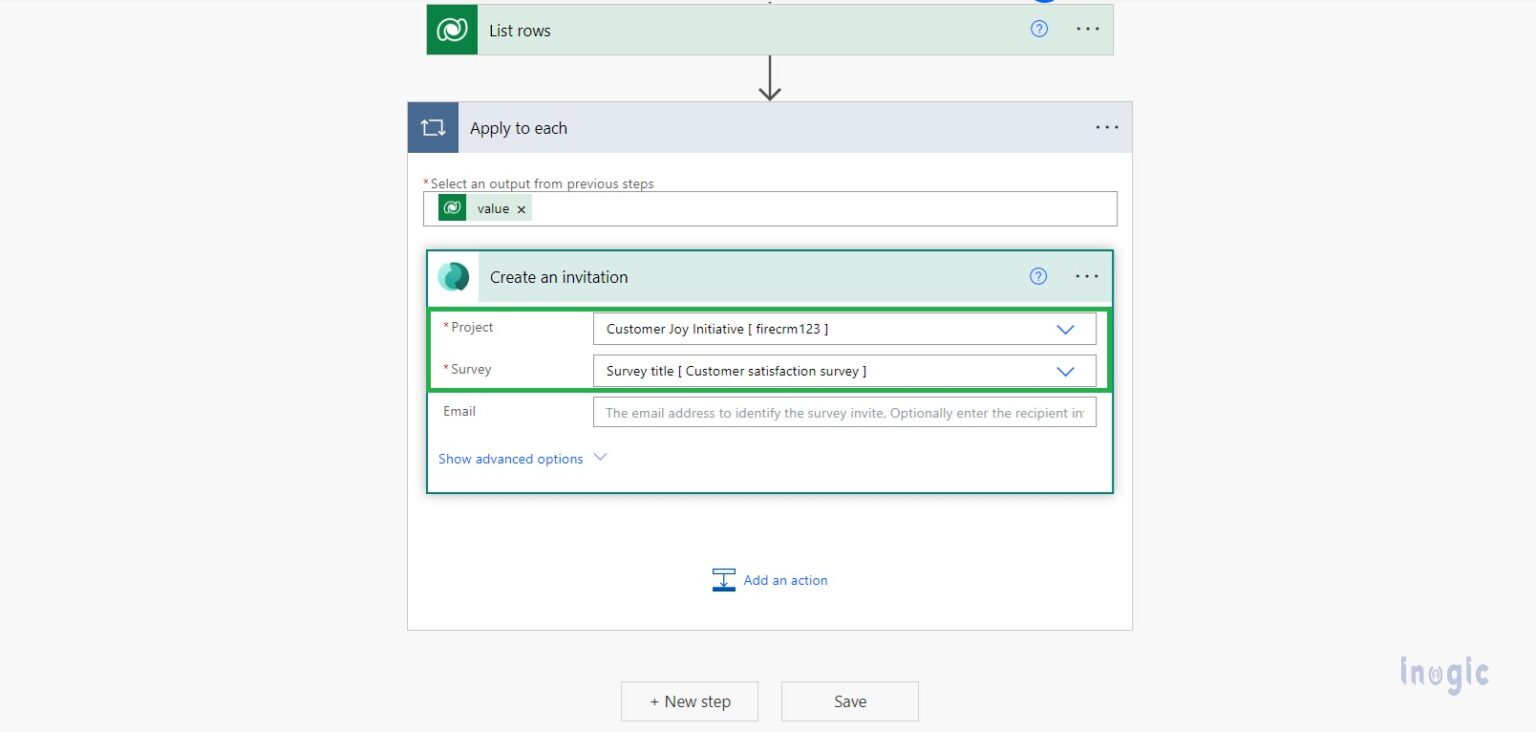Click the Email input field
The image size is (1536, 732).
pos(844,412)
